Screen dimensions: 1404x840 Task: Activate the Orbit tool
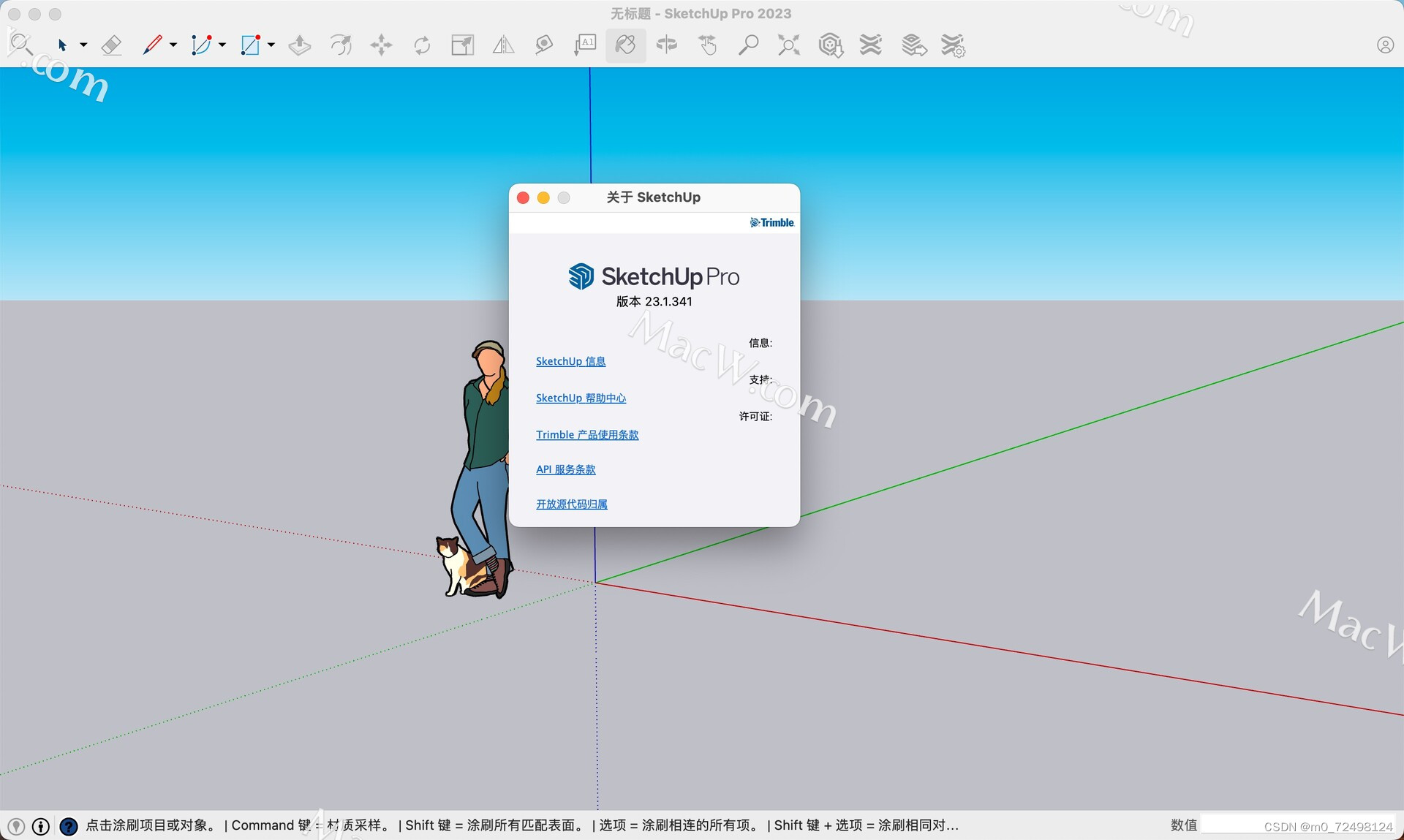(667, 45)
